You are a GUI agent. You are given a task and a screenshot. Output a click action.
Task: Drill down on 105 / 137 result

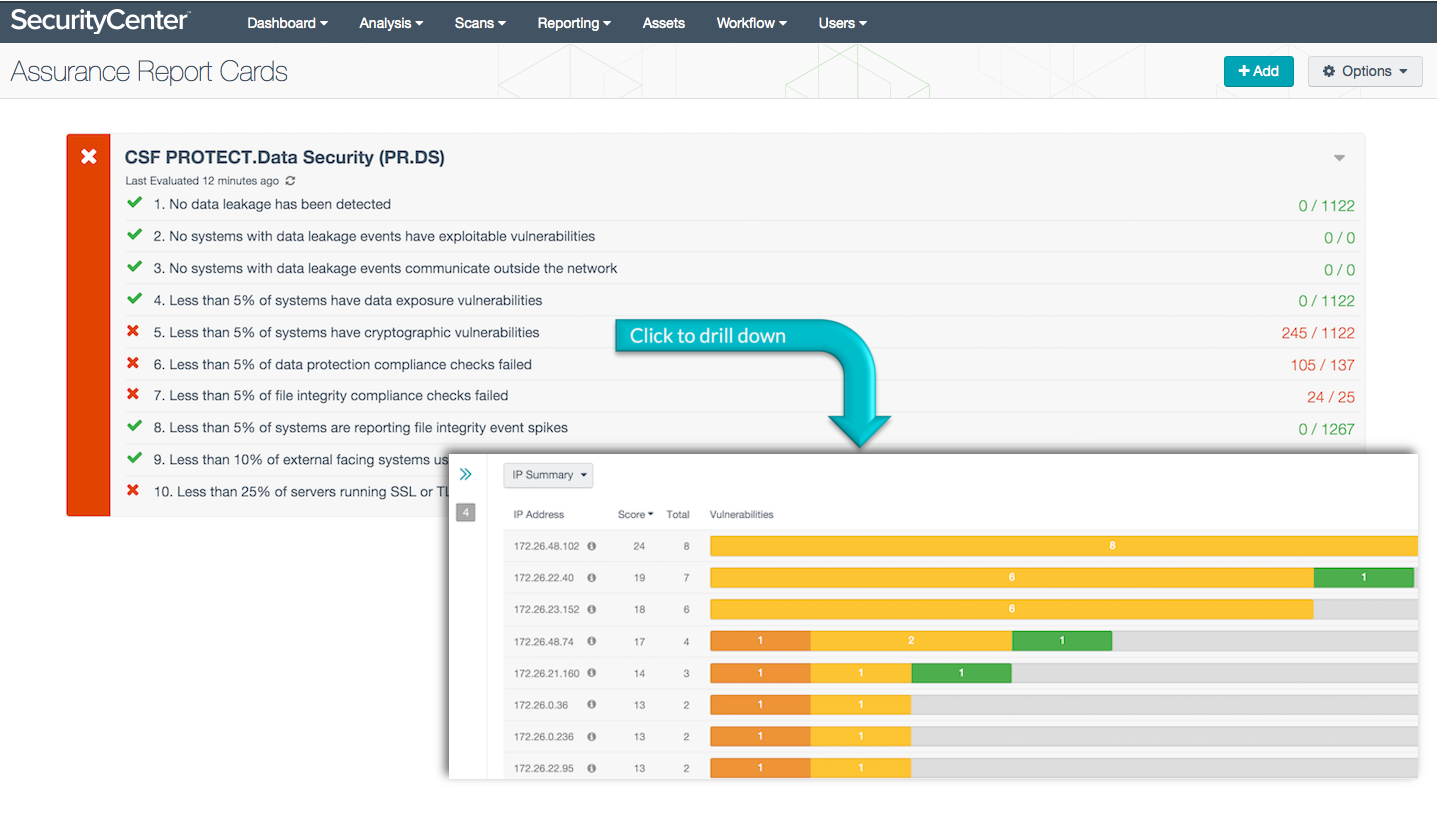pyautogui.click(x=1323, y=365)
